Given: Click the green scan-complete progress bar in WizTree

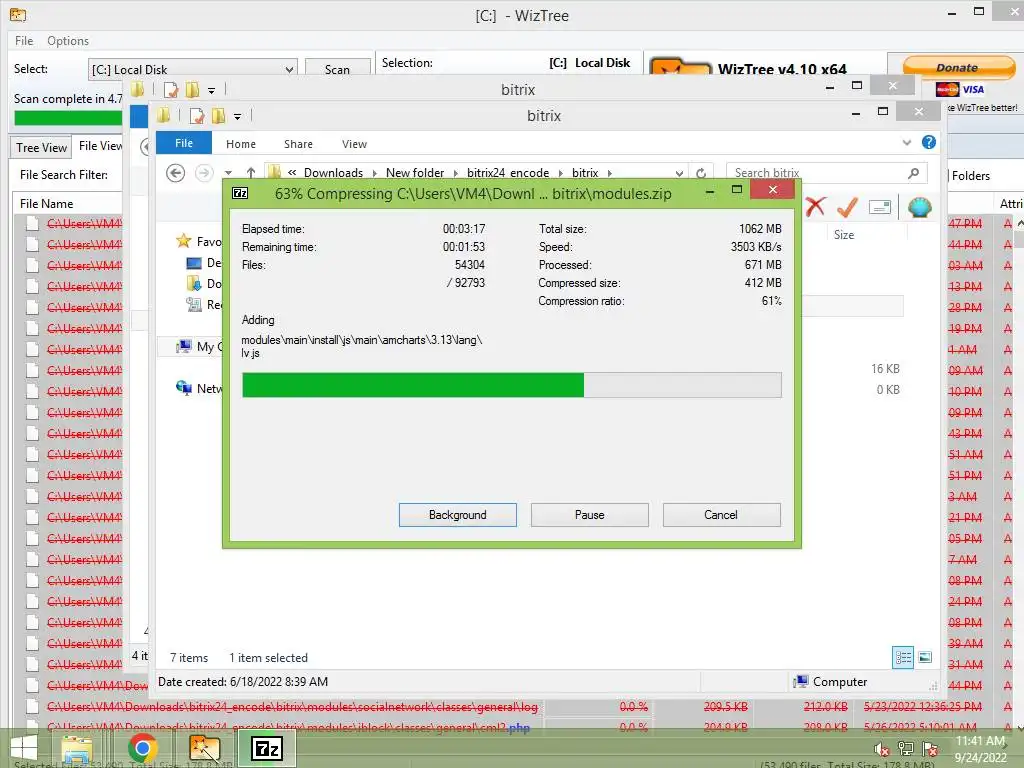Looking at the screenshot, I should (x=68, y=118).
